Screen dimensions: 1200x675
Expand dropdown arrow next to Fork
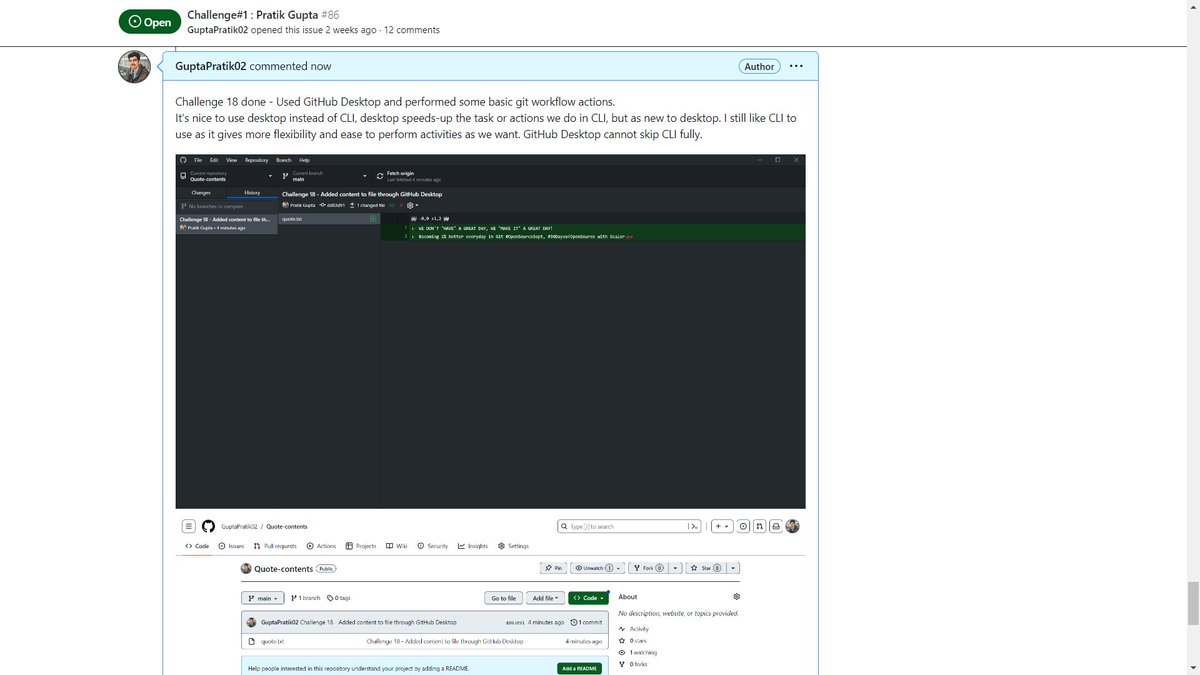coord(675,568)
